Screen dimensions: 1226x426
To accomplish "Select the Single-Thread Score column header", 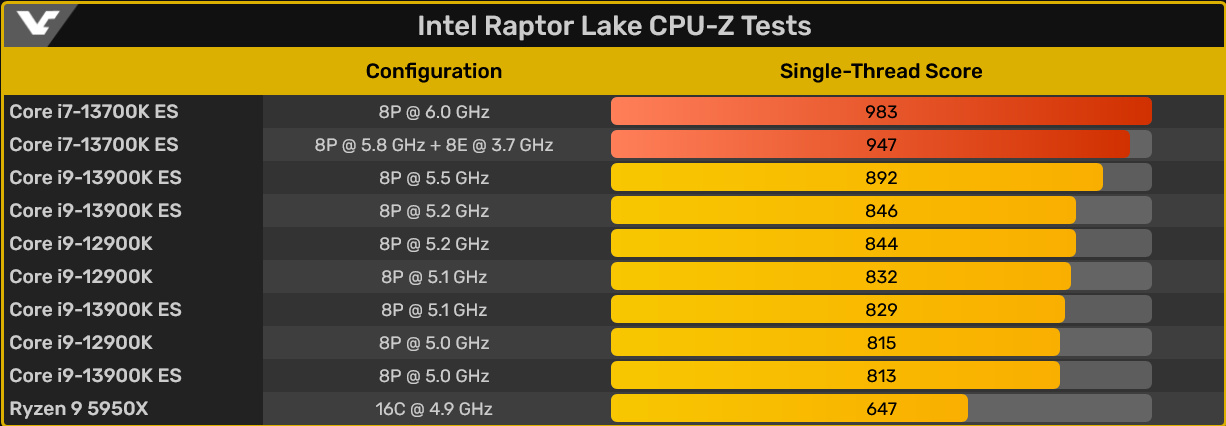I will pyautogui.click(x=880, y=71).
